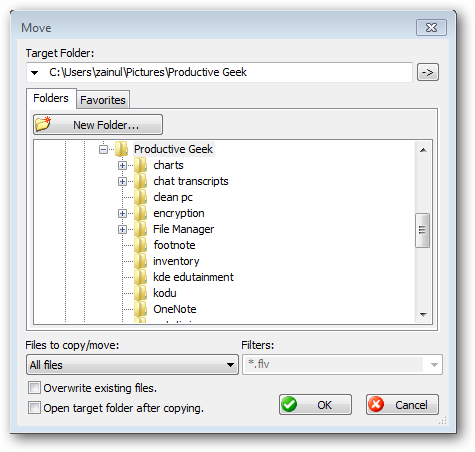
Task: Expand the chat transcripts folder node
Action: point(123,181)
